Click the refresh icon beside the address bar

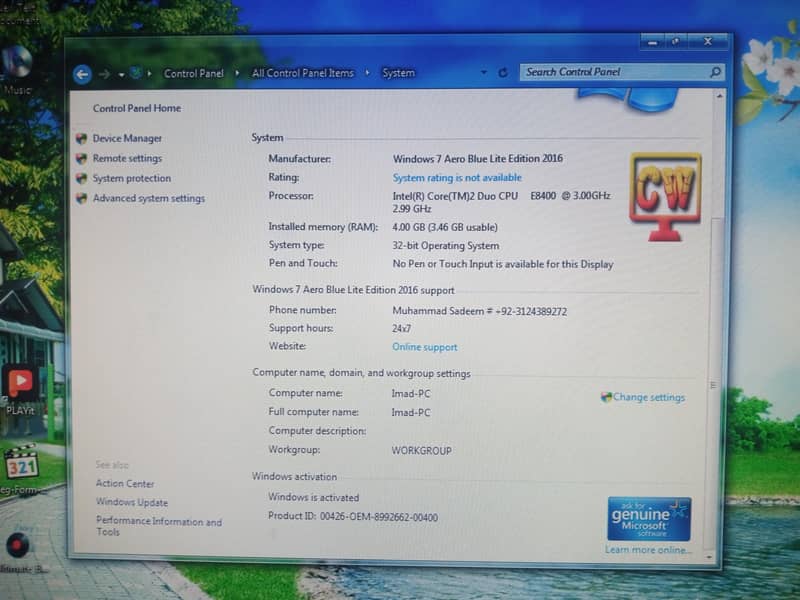[x=502, y=72]
